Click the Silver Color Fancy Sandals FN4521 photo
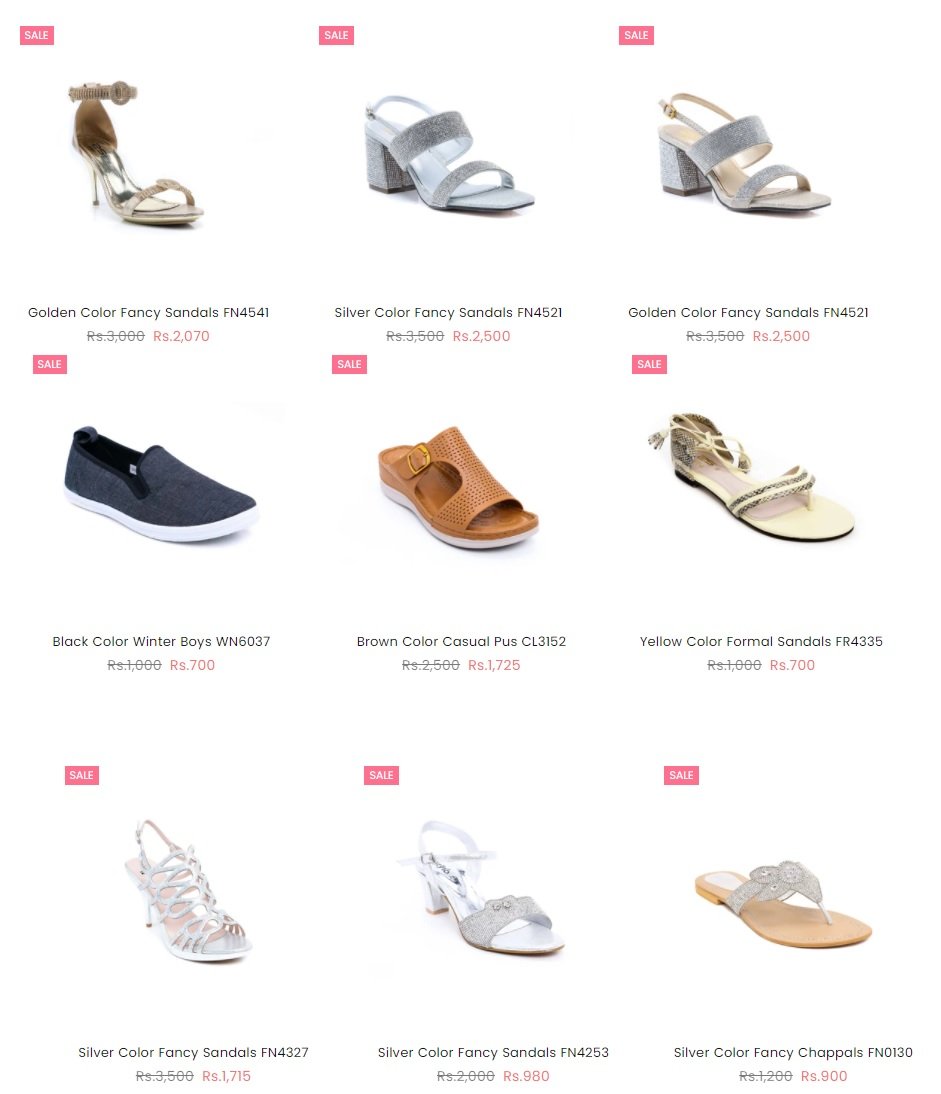Screen dimensions: 941x1094 [449, 152]
